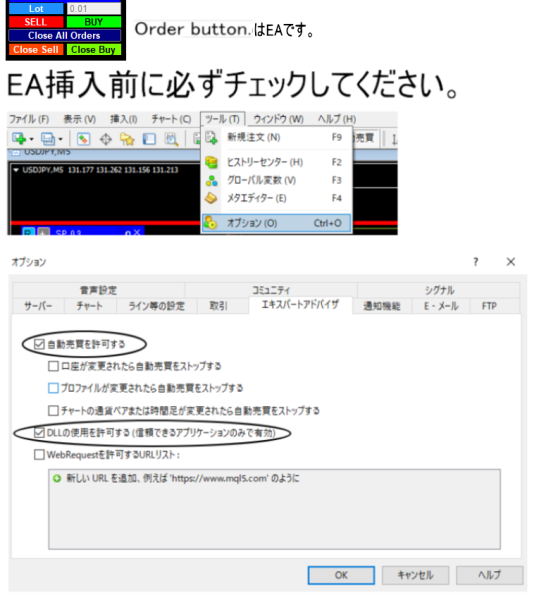Click the Close Buy button
Image resolution: width=546 pixels, height=600 pixels.
94,49
